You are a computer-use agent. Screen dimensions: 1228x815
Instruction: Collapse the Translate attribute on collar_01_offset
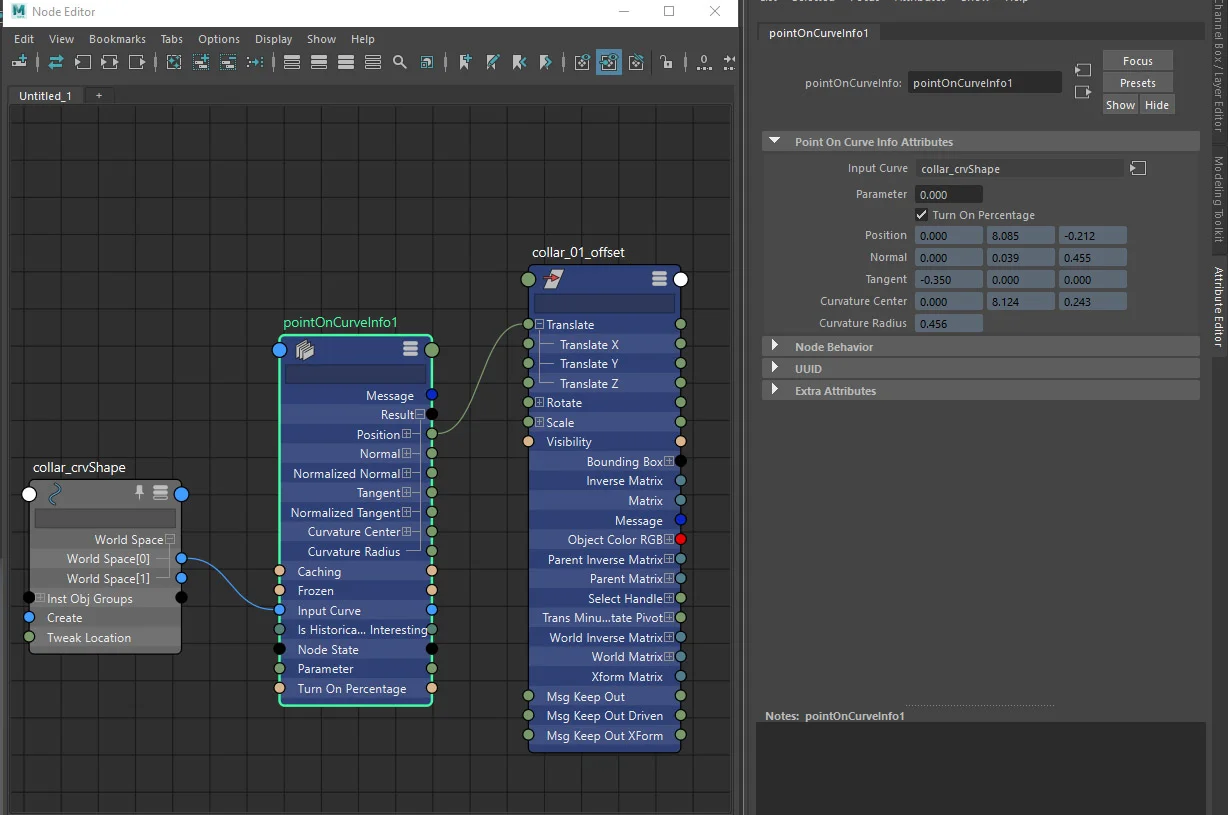(539, 324)
